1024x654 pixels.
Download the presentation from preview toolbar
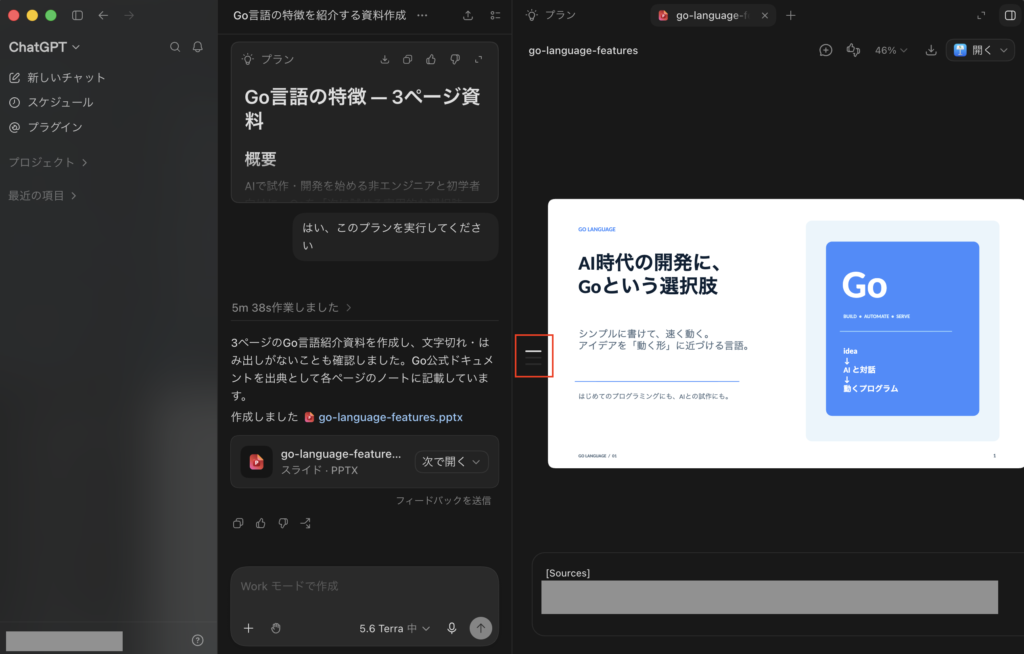pyautogui.click(x=931, y=50)
